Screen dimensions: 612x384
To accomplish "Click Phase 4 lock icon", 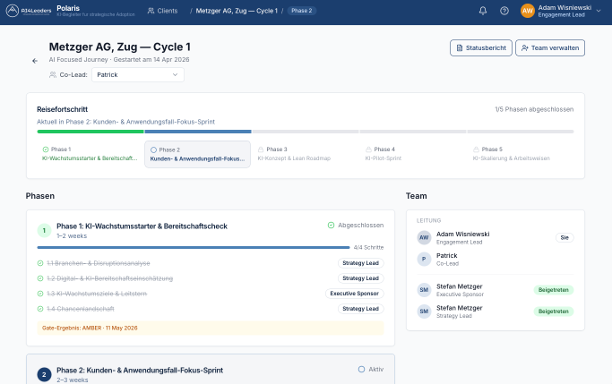I will tap(368, 149).
